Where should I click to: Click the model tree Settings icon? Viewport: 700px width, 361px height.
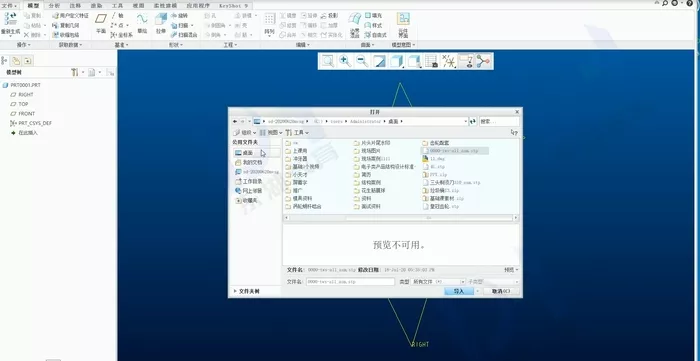(75, 72)
